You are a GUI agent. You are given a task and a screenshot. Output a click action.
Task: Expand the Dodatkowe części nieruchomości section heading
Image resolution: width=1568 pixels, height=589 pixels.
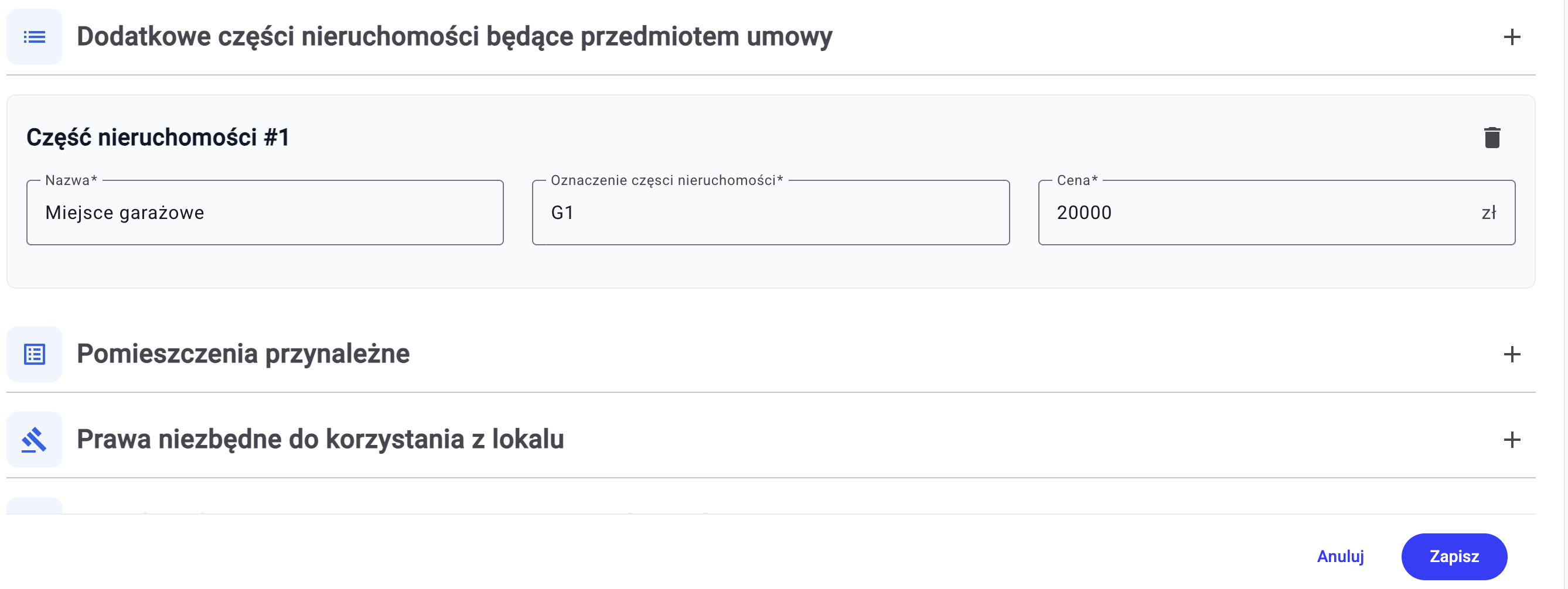click(454, 36)
